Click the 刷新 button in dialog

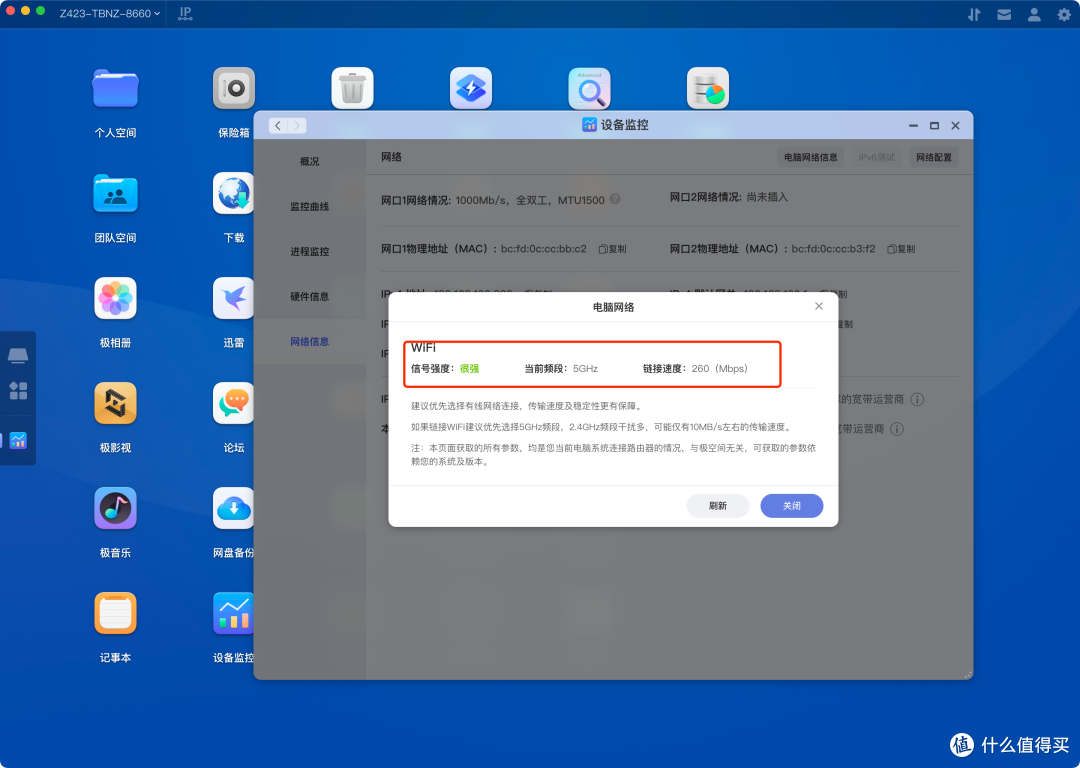click(x=718, y=506)
